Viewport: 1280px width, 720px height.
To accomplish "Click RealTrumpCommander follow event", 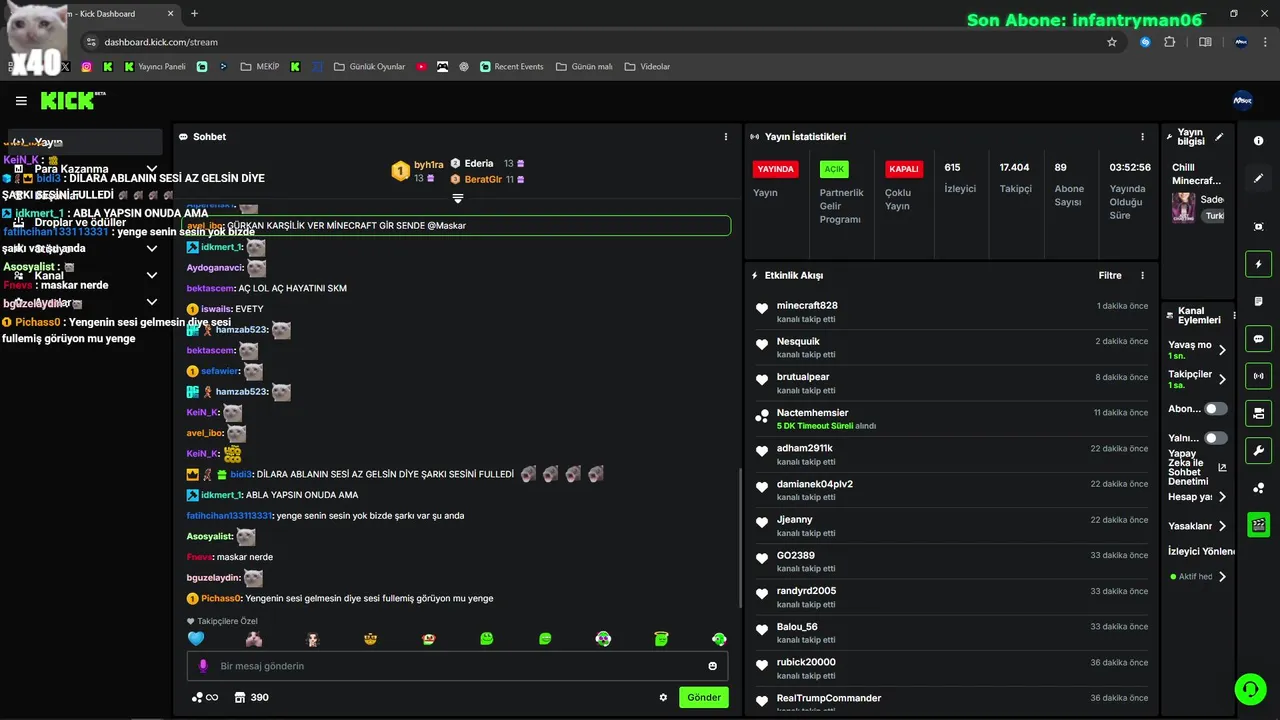I will (953, 702).
